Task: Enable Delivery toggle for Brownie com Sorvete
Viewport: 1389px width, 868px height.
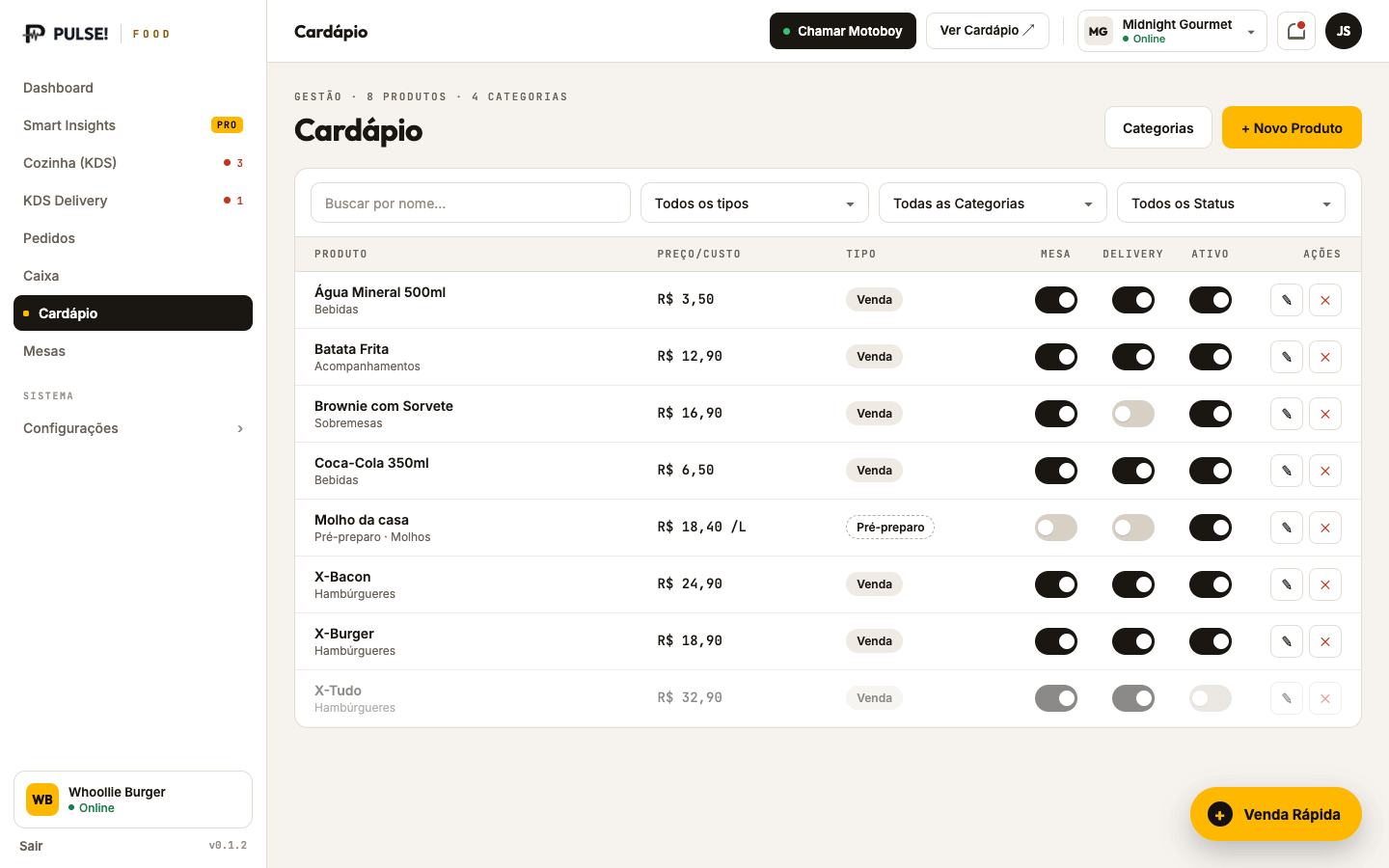Action: tap(1133, 414)
